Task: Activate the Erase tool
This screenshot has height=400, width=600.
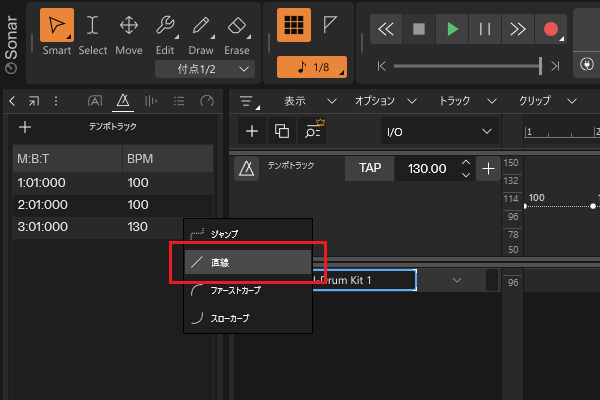Action: pos(237,32)
